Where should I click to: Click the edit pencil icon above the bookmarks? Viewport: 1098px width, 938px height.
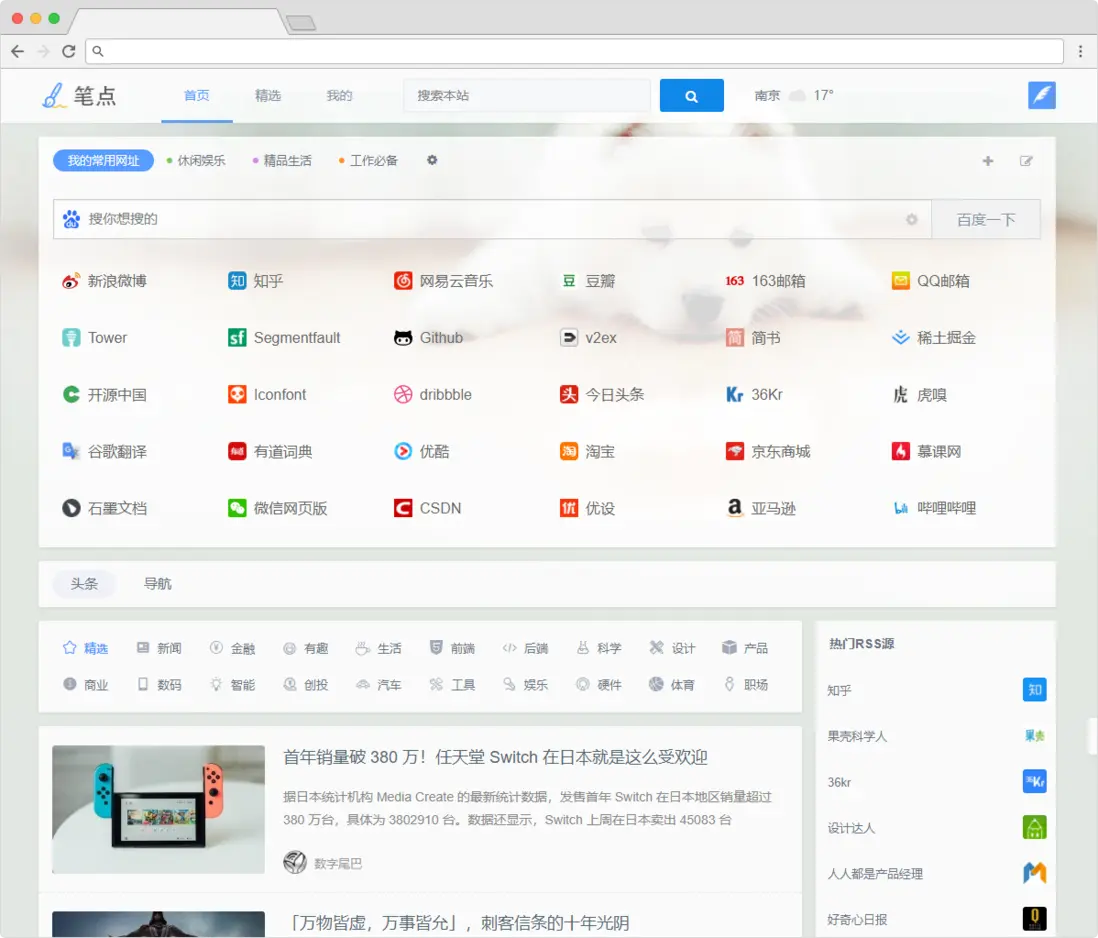click(1026, 160)
